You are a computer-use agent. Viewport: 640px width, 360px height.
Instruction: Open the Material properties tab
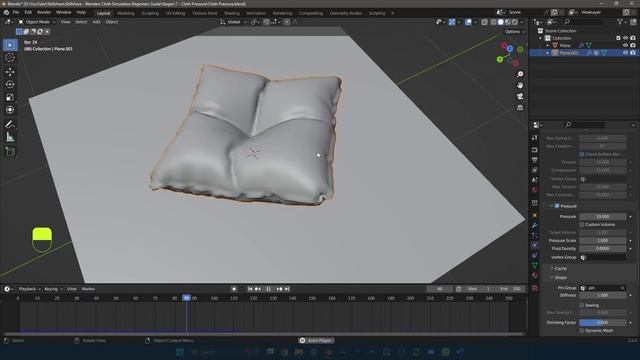point(535,276)
